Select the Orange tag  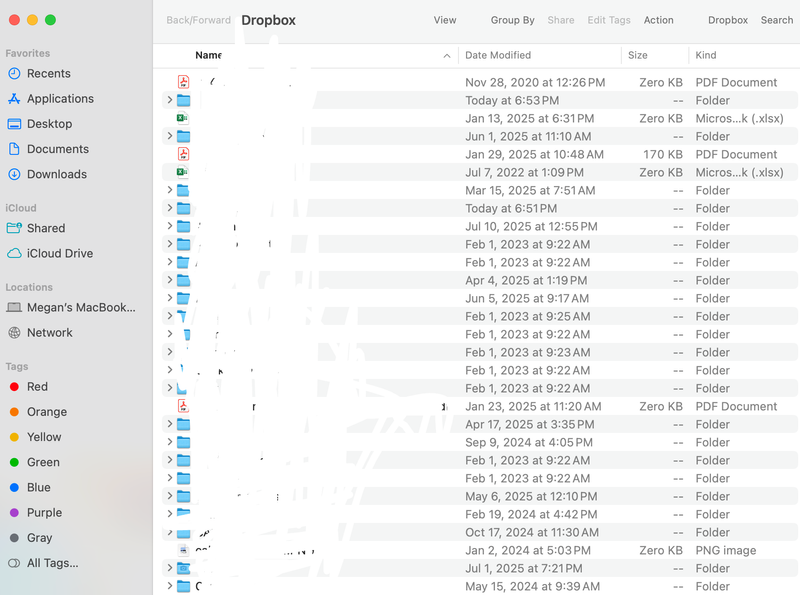pos(38,412)
